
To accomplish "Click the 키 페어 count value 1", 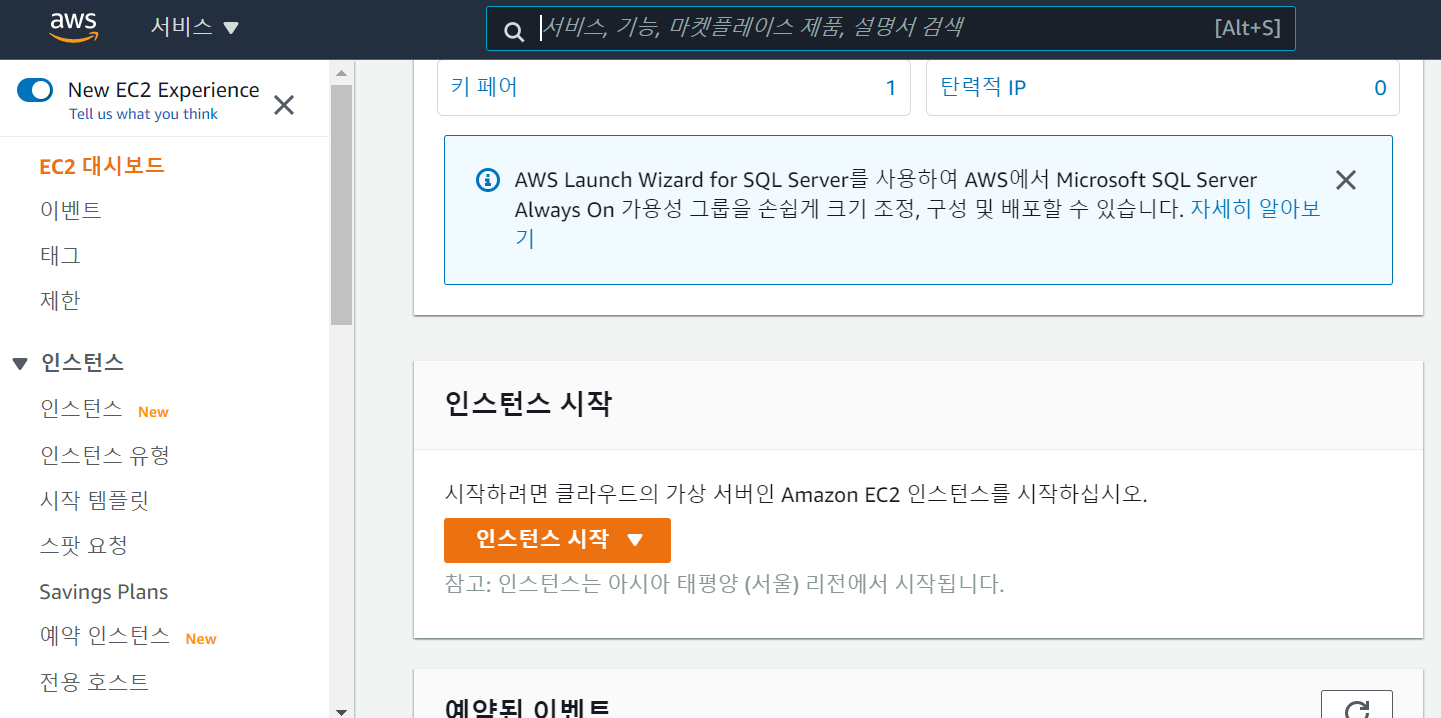I will click(x=891, y=88).
